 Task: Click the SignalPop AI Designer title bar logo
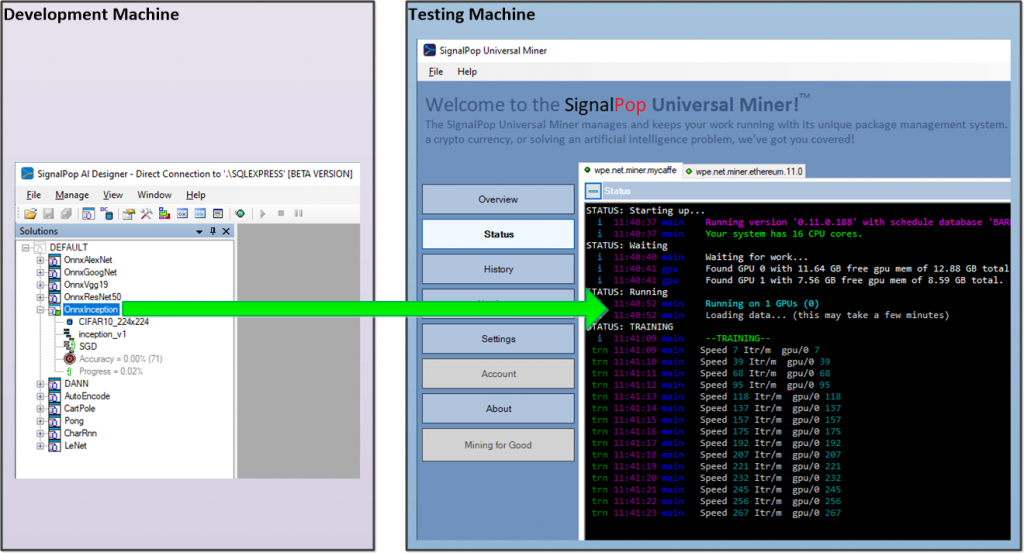point(27,174)
